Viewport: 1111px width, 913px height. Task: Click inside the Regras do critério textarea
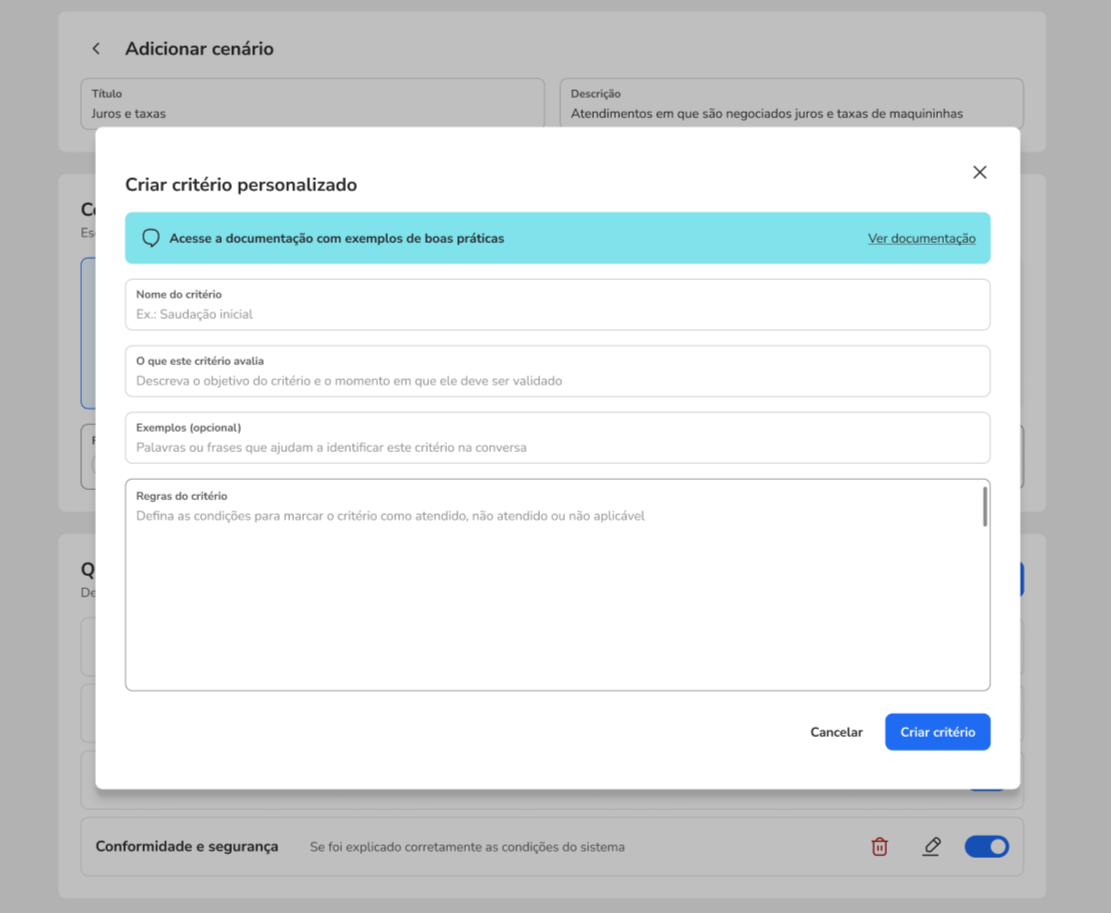557,585
